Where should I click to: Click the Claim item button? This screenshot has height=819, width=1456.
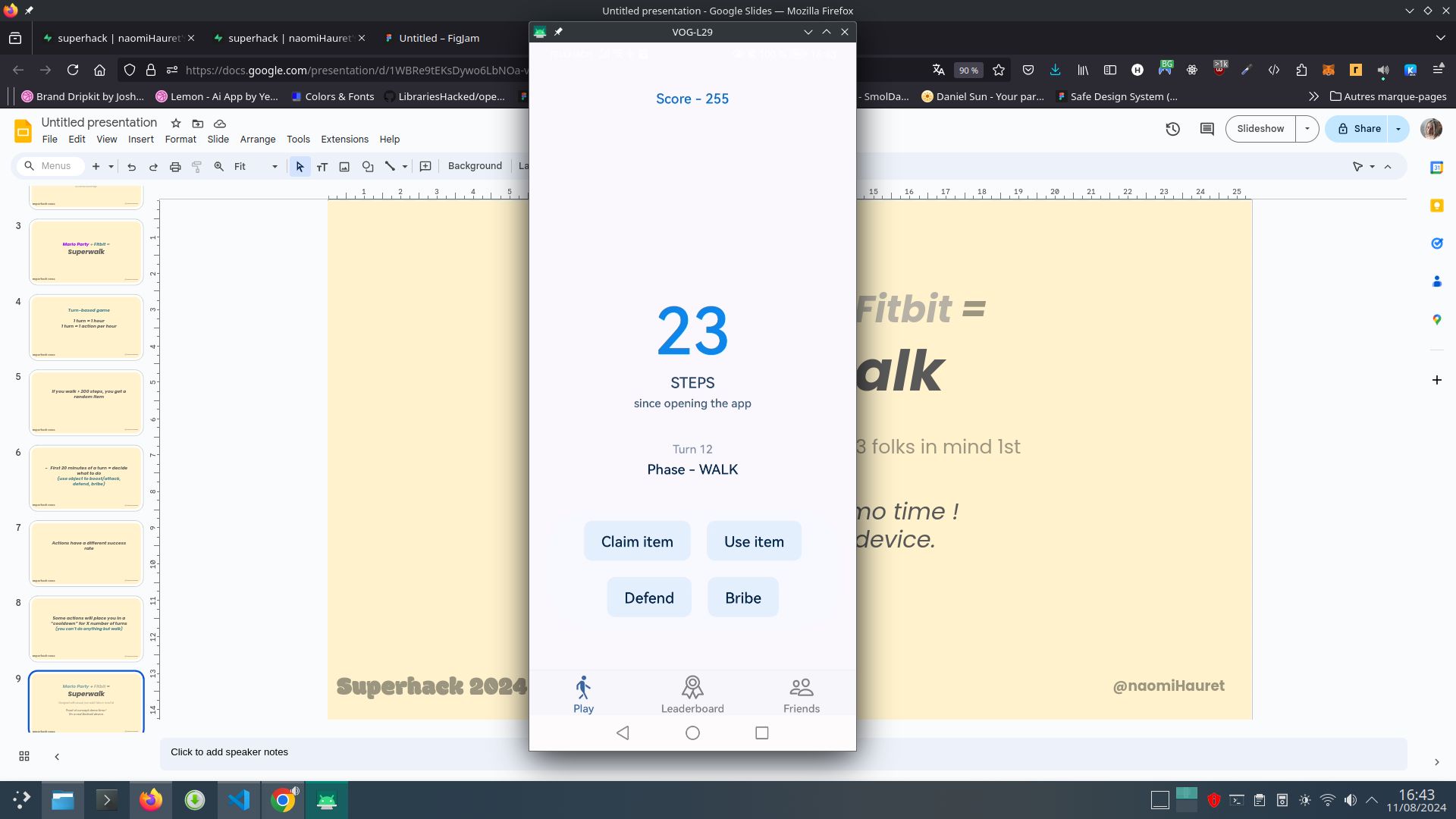[636, 541]
